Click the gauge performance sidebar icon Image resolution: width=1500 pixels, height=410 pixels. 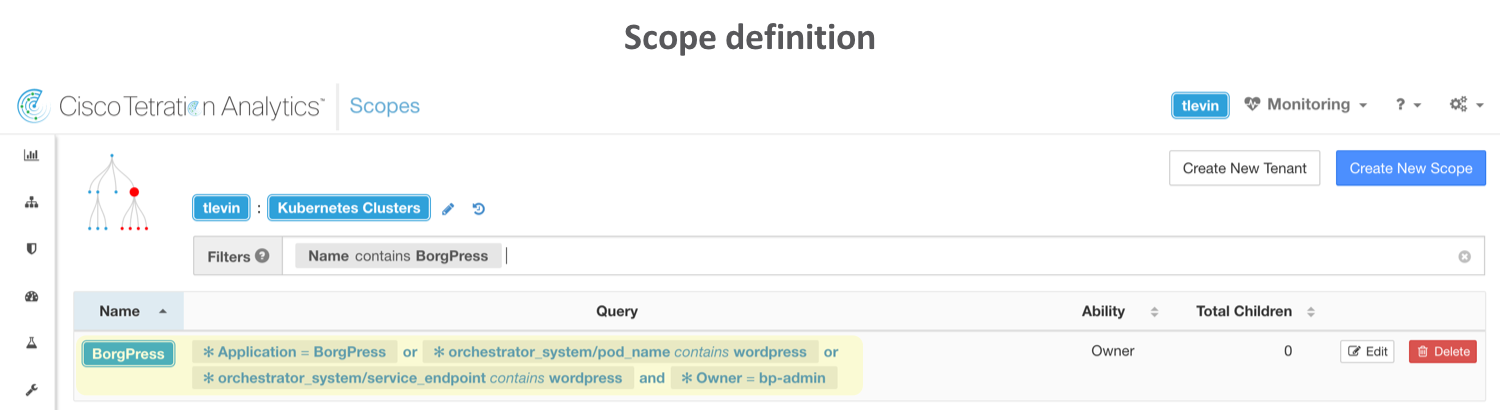coord(31,296)
